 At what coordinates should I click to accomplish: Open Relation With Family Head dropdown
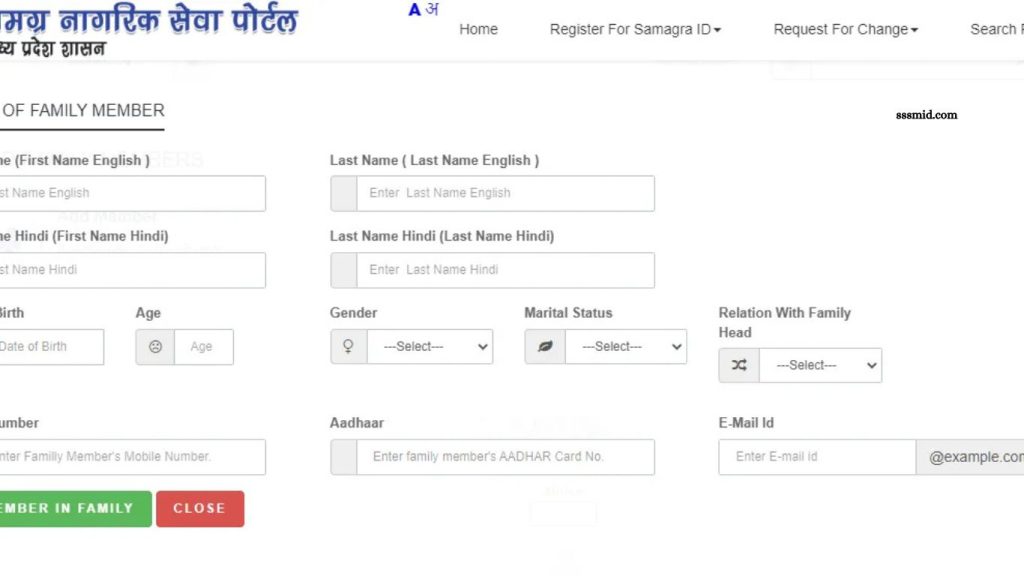coord(820,365)
